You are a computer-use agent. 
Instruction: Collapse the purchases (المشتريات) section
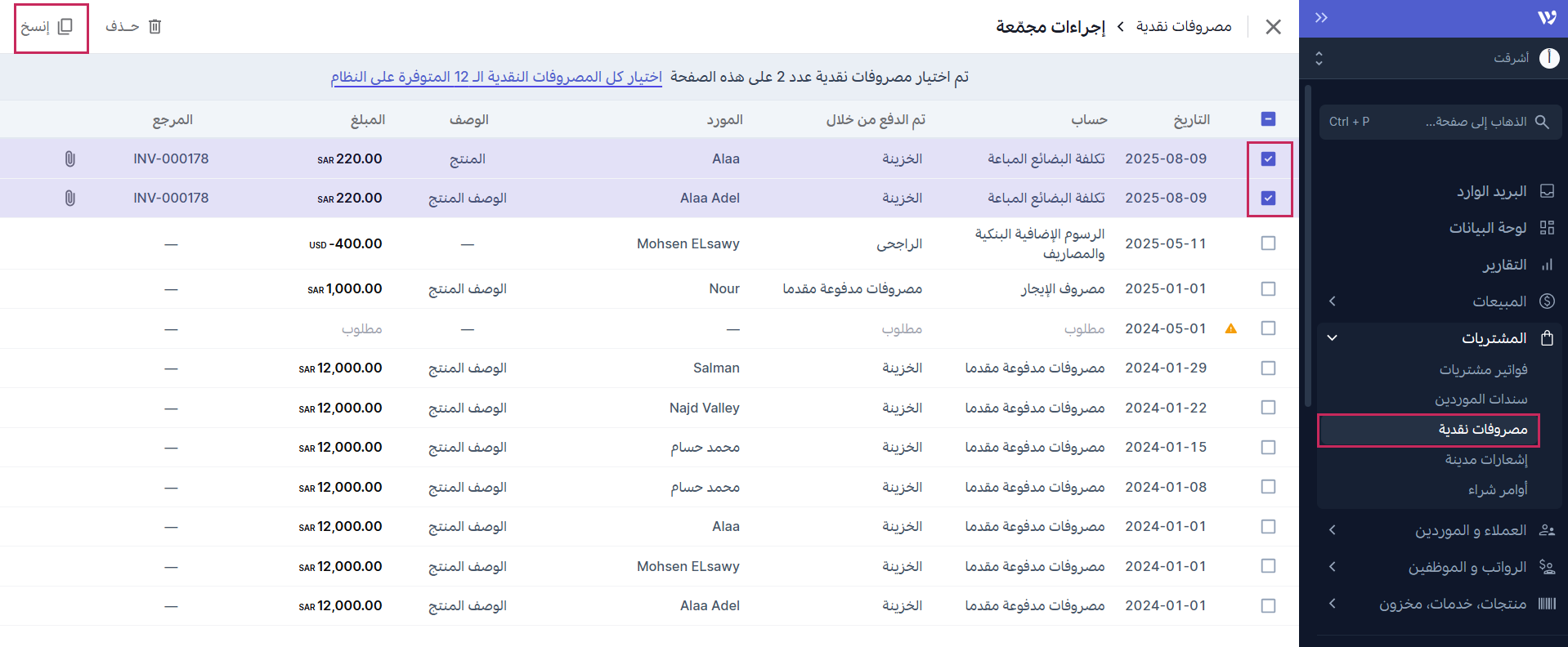1333,338
